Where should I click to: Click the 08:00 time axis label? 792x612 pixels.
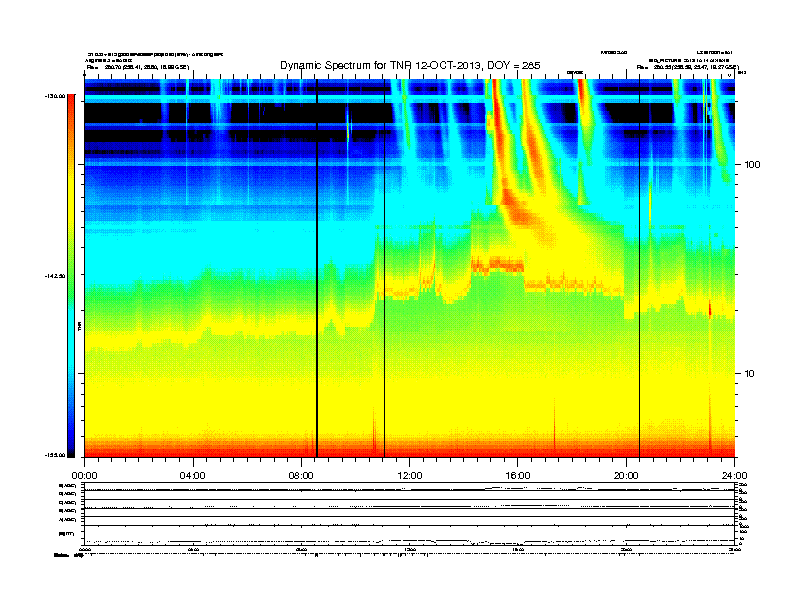(x=302, y=476)
